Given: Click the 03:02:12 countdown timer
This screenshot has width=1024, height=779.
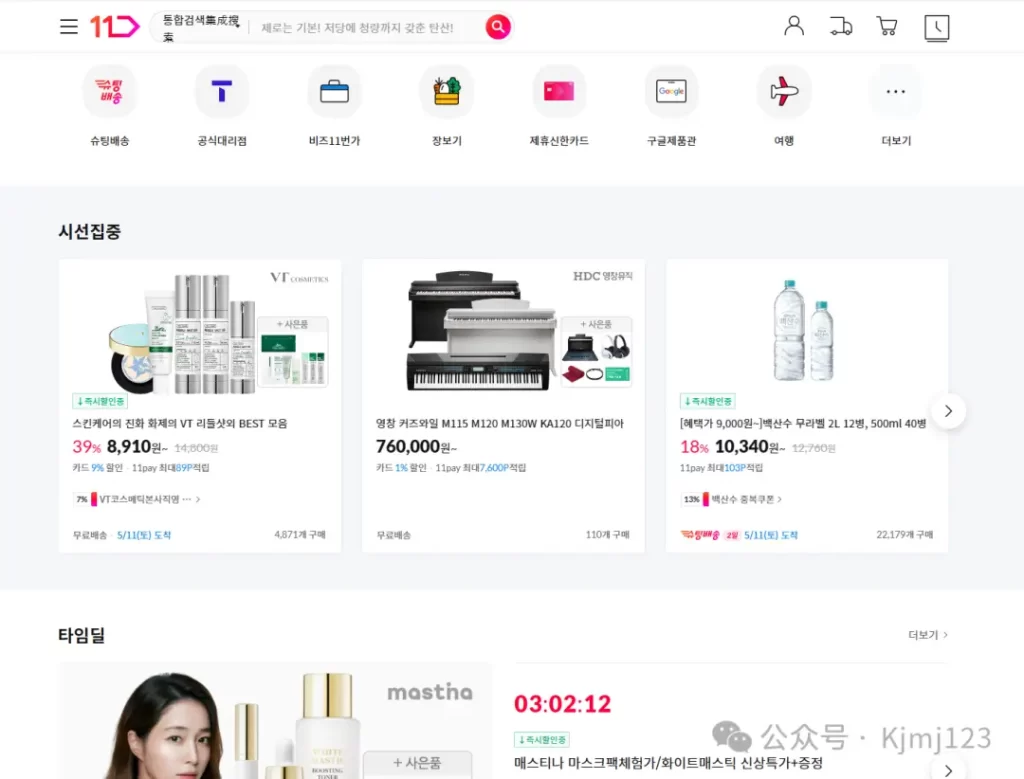Looking at the screenshot, I should pyautogui.click(x=562, y=704).
